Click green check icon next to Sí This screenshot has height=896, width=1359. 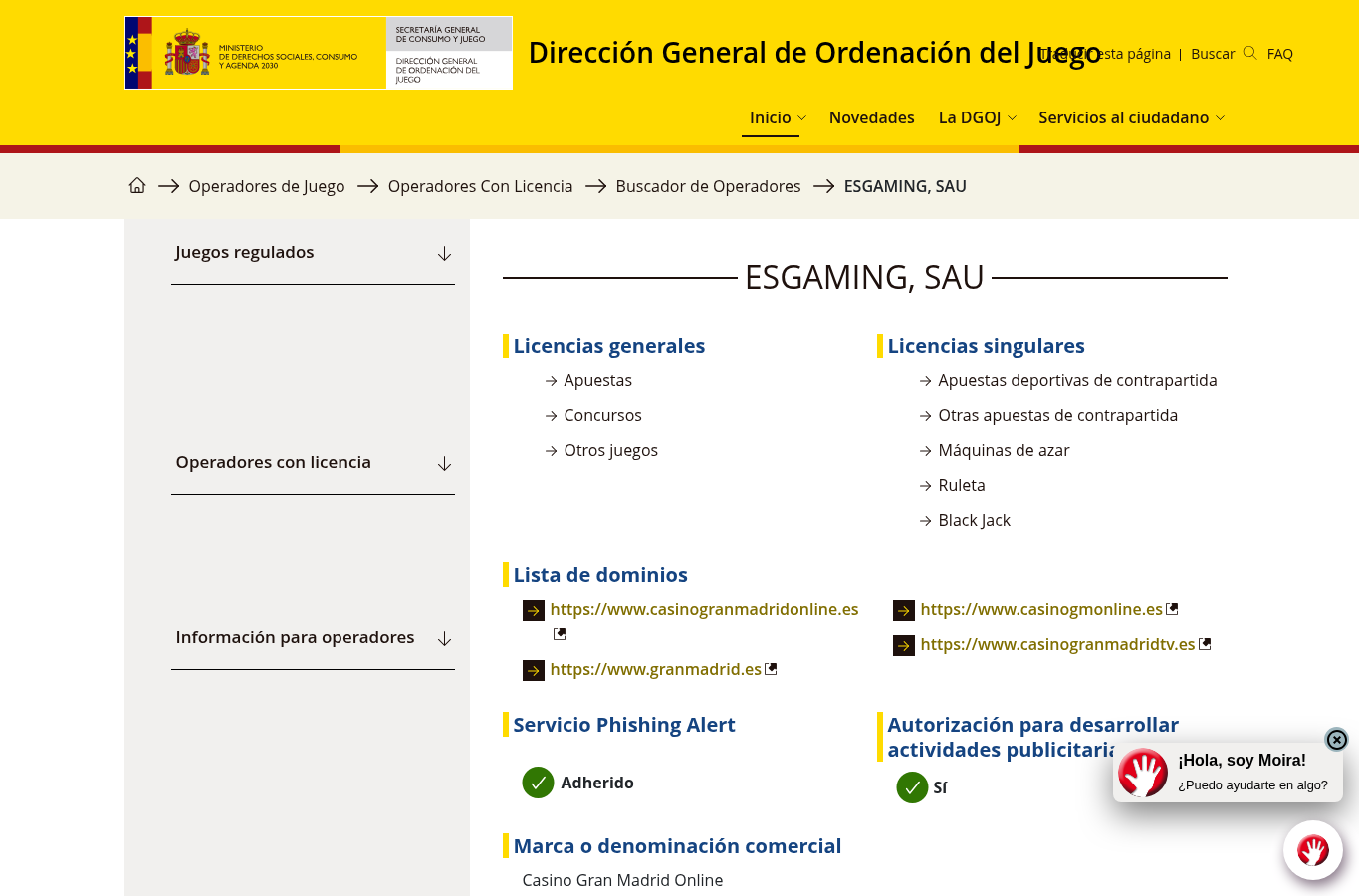coord(912,787)
